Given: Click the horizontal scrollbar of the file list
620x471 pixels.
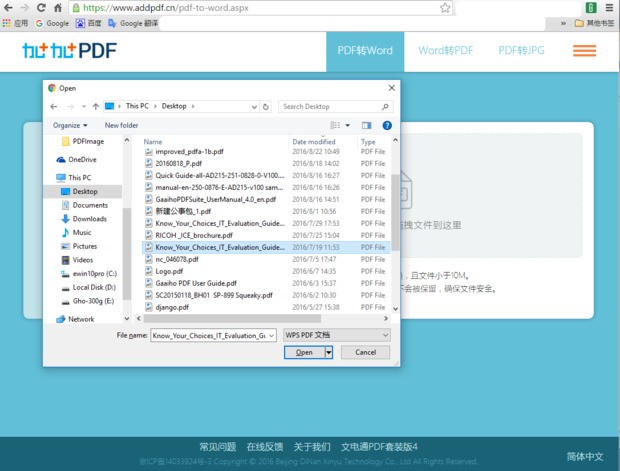Looking at the screenshot, I should (x=233, y=318).
